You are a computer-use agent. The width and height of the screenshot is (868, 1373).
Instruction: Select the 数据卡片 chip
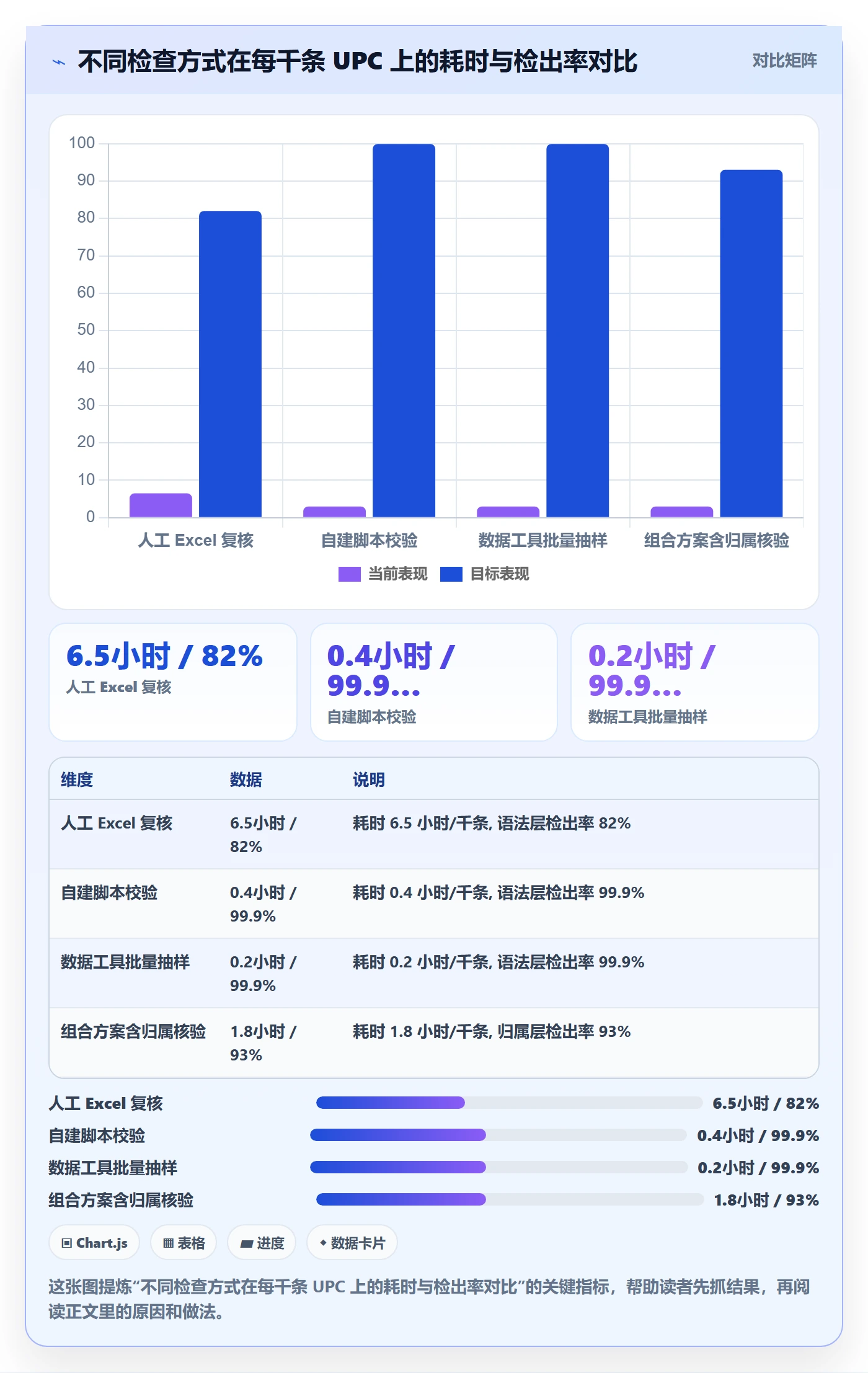pyautogui.click(x=352, y=1243)
